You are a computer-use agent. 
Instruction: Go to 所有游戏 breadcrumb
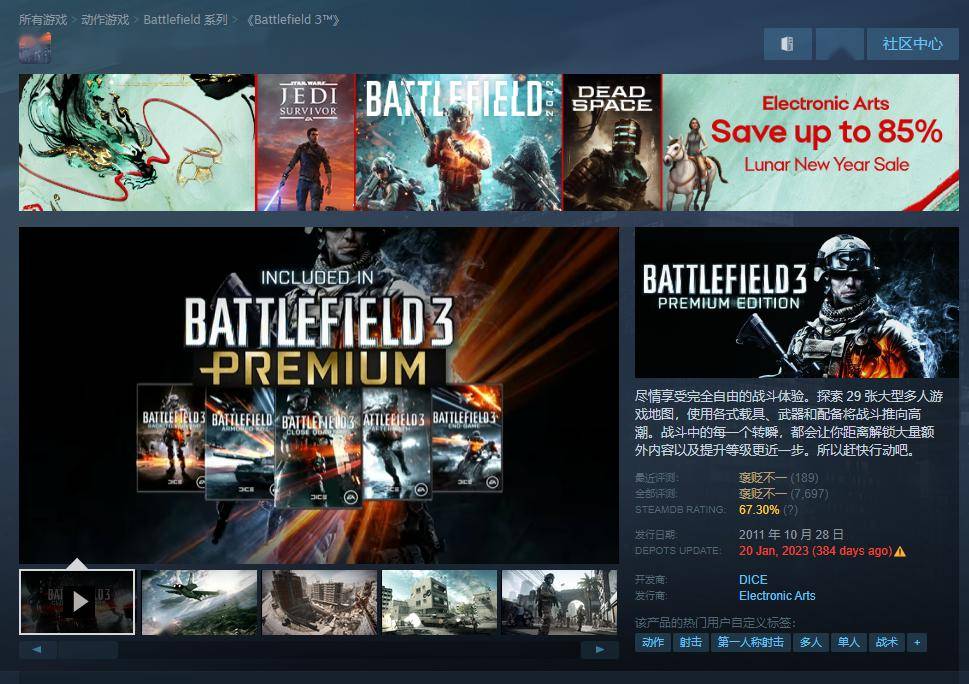click(43, 20)
